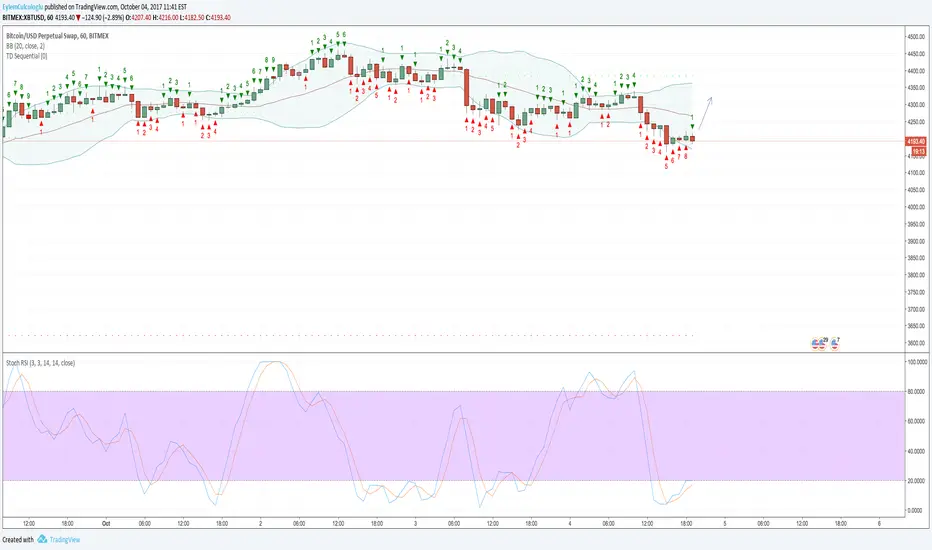The height and width of the screenshot is (550, 932).
Task: Open the economic event flag with badge 7
Action: pyautogui.click(x=835, y=343)
